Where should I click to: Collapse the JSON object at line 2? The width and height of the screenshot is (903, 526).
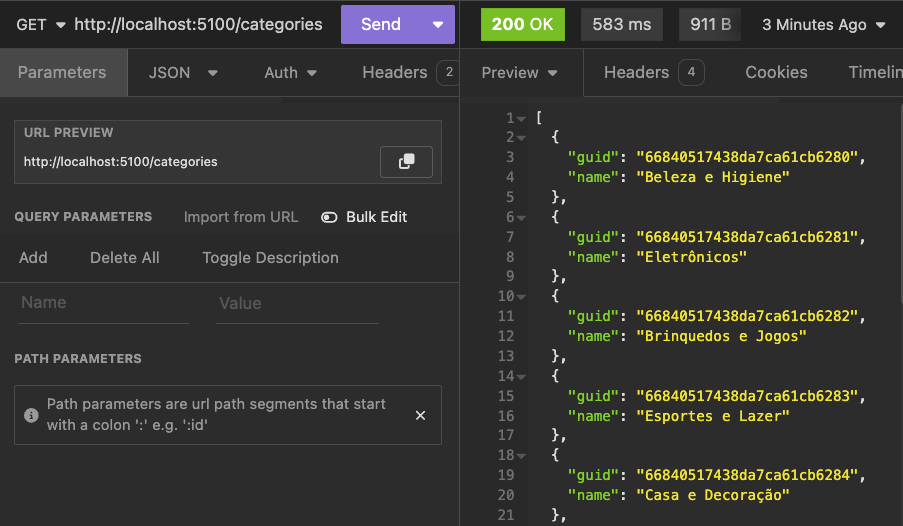click(x=521, y=138)
